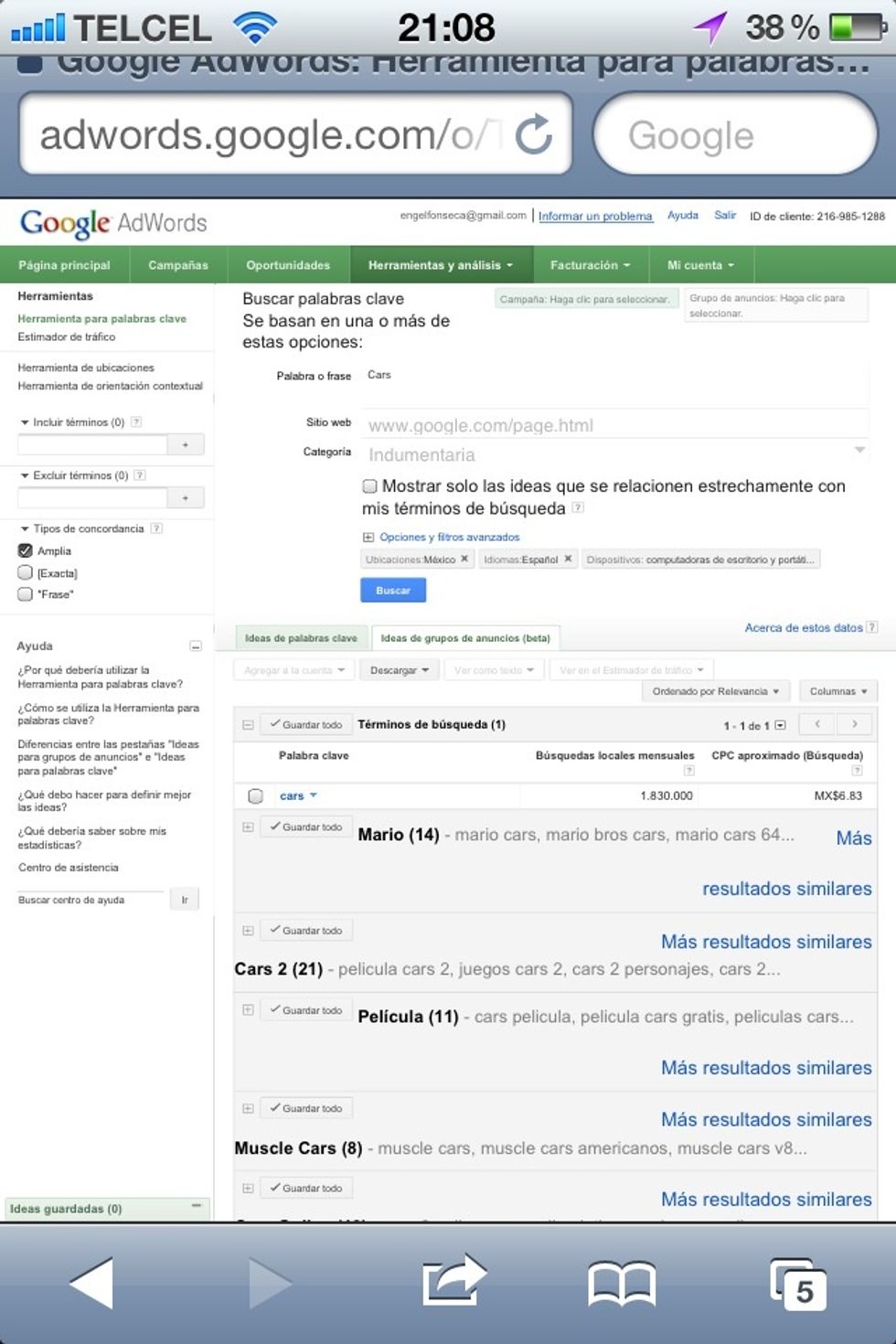Click the blue Buscar button
896x1344 pixels.
click(393, 591)
